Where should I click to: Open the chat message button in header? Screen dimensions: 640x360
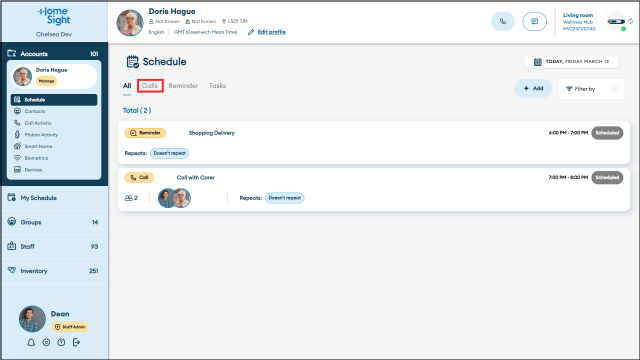[534, 22]
